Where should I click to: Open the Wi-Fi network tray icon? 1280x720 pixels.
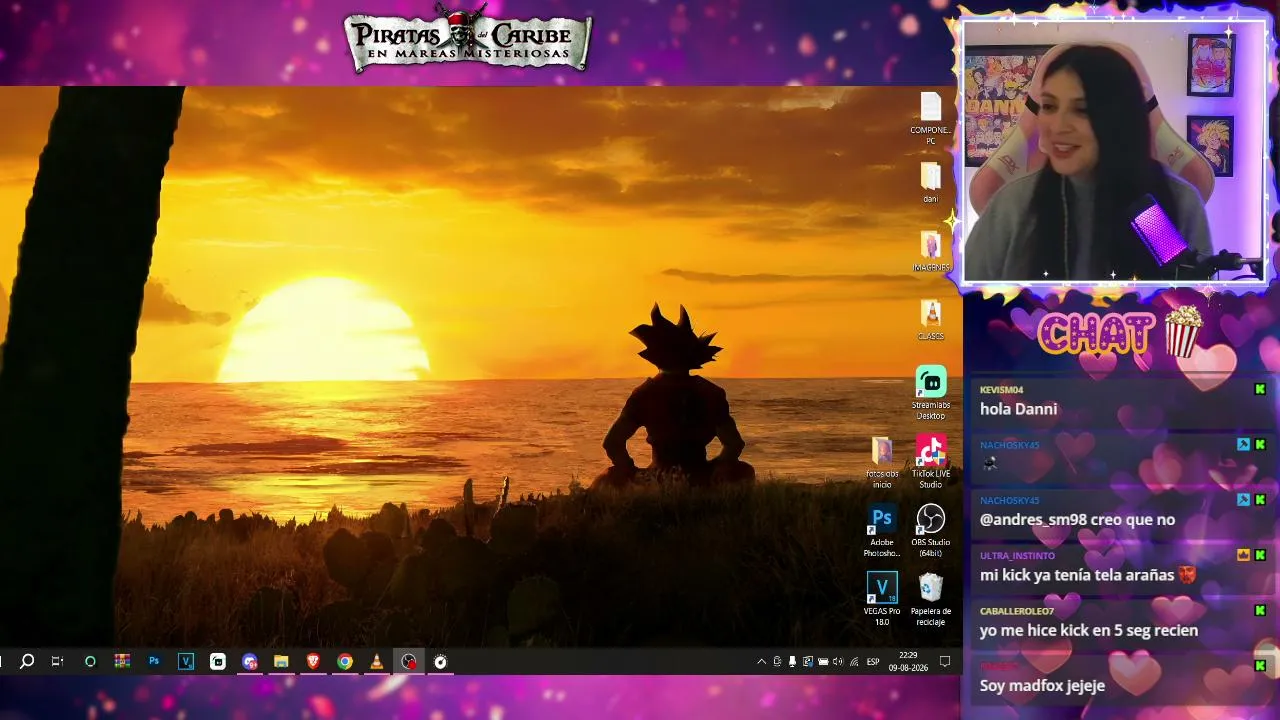(x=852, y=661)
